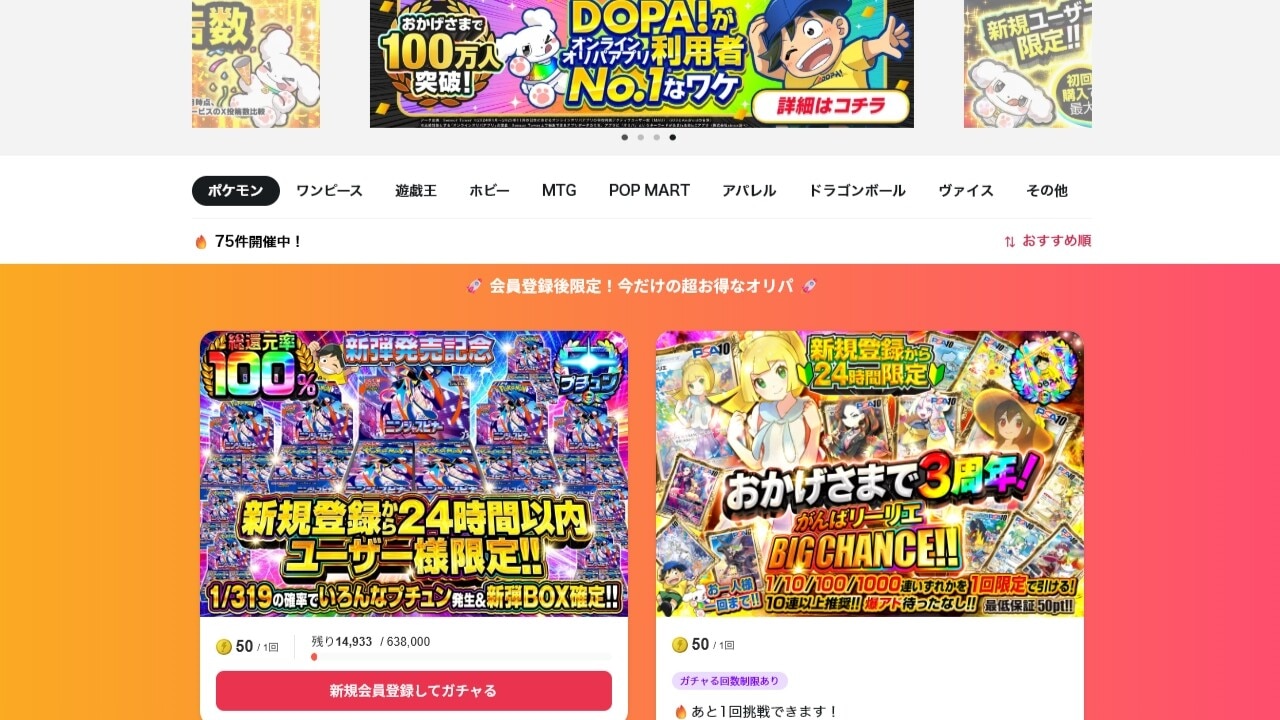The image size is (1280, 720).
Task: Open the その他 category tab
Action: point(1047,190)
